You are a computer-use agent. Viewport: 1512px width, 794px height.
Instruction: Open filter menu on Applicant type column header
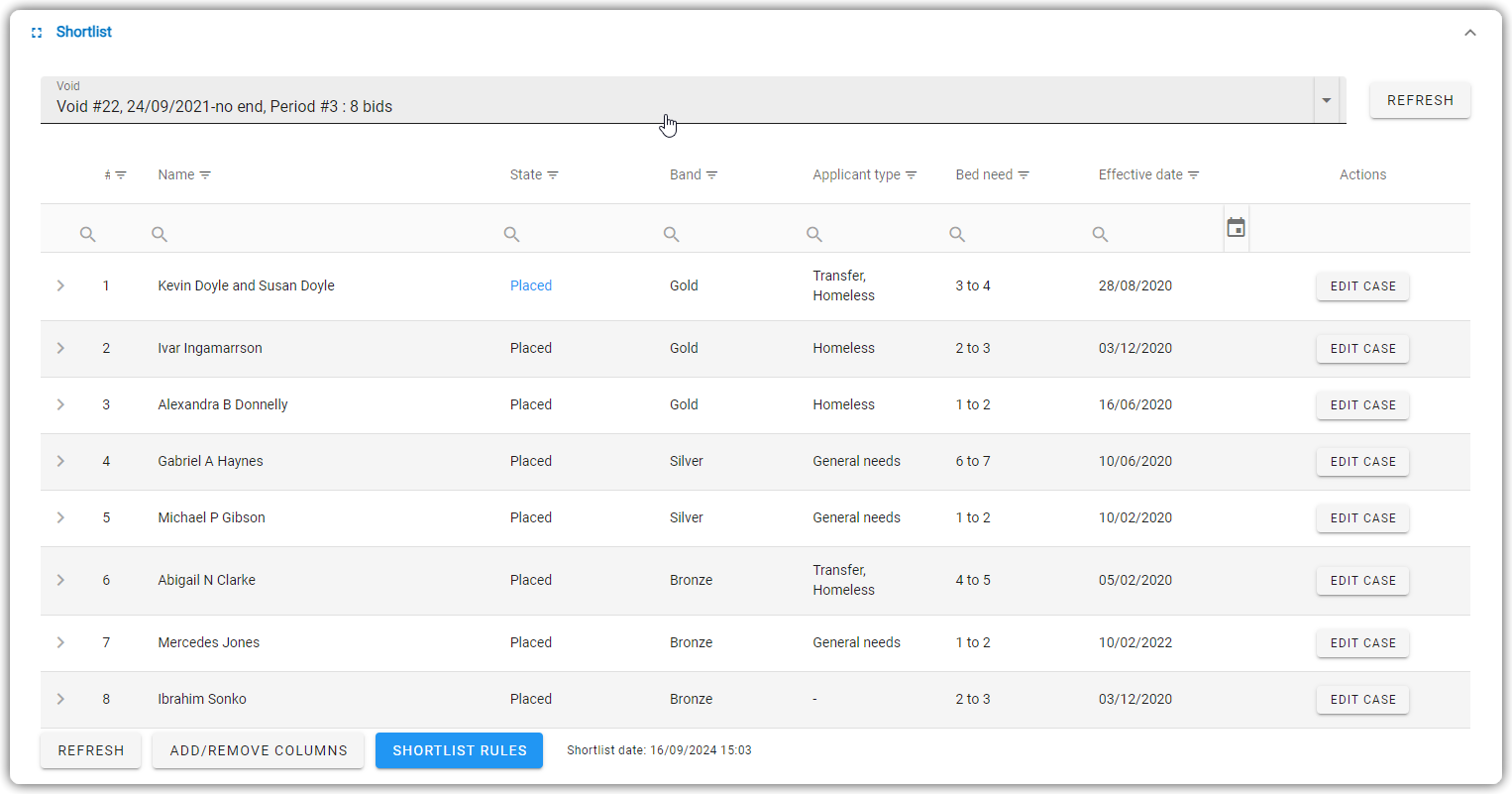911,175
